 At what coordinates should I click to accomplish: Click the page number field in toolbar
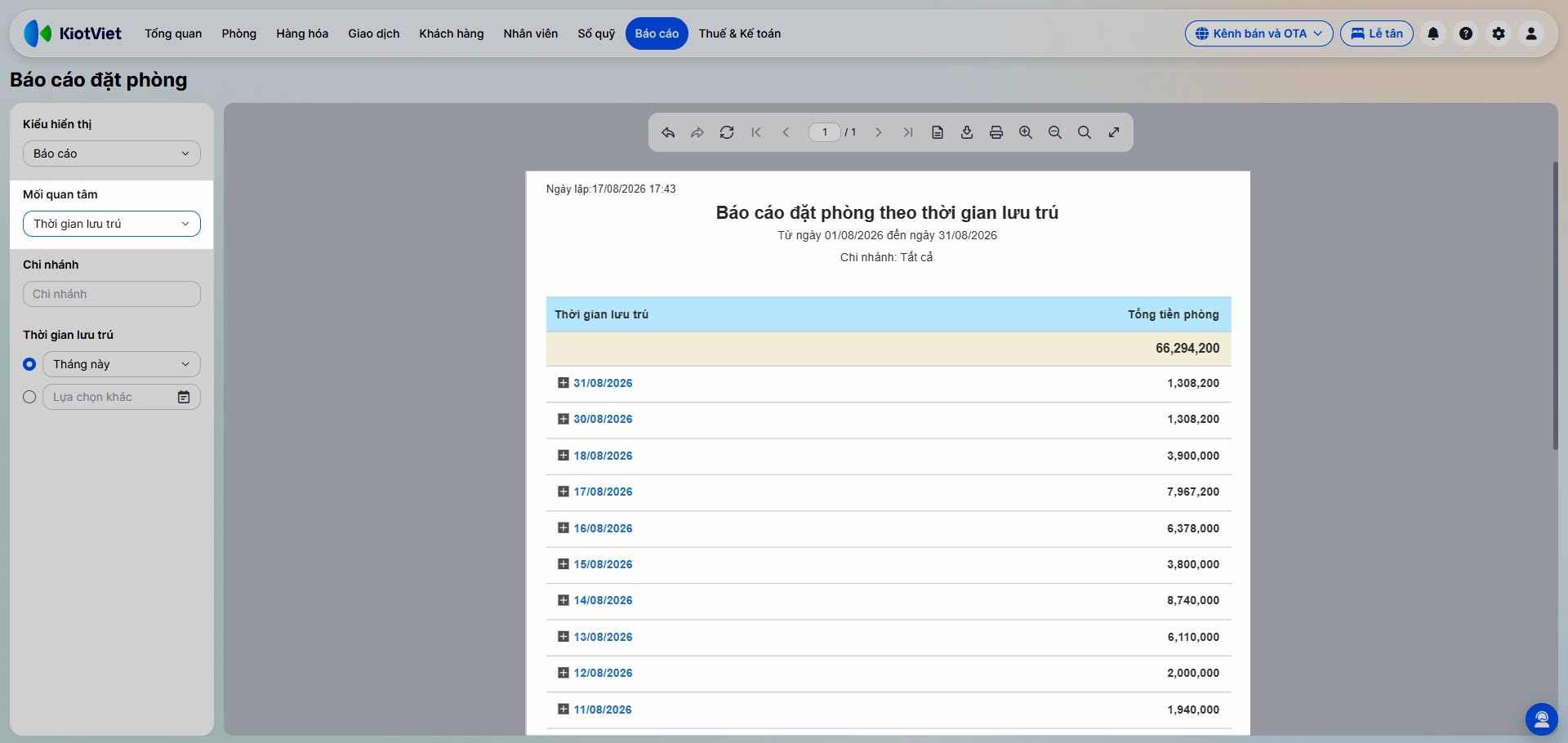pos(825,132)
